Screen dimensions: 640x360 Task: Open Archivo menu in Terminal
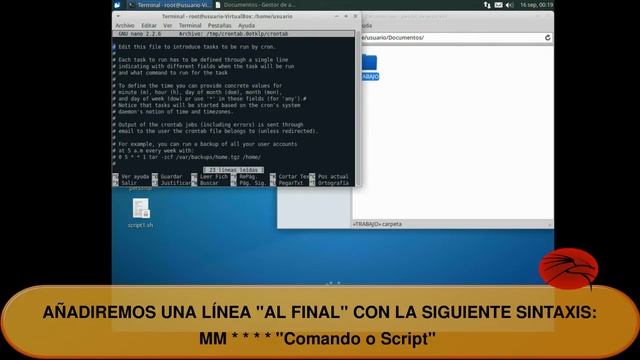125,25
